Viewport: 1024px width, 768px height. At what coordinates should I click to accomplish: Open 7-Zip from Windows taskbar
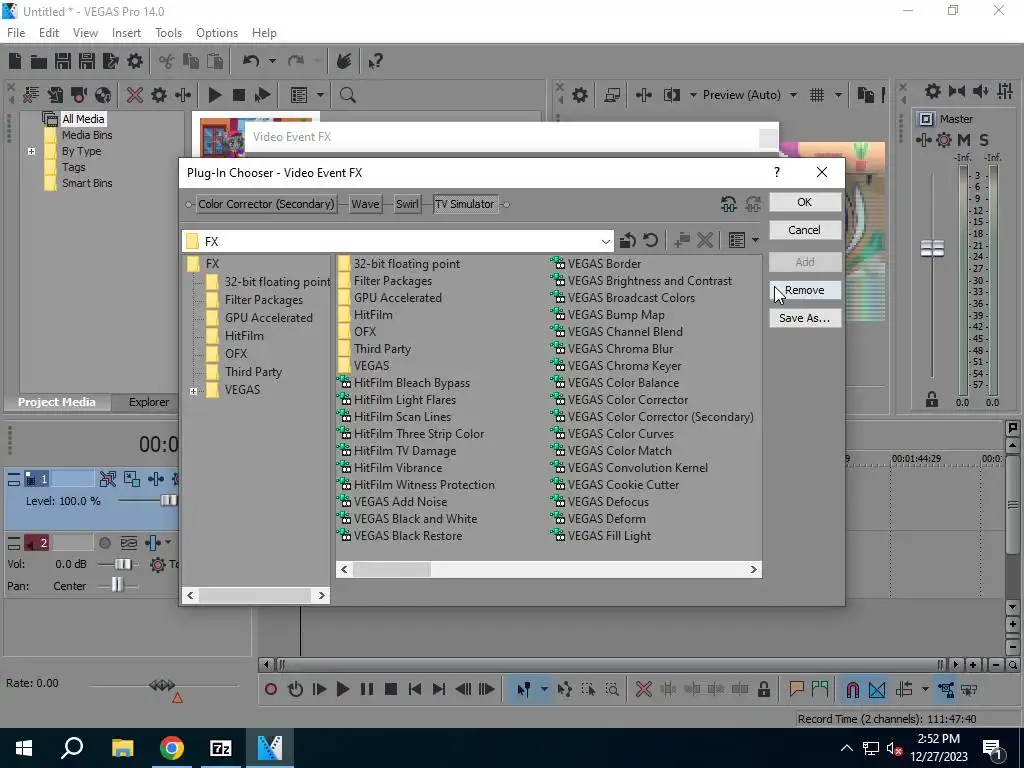221,748
